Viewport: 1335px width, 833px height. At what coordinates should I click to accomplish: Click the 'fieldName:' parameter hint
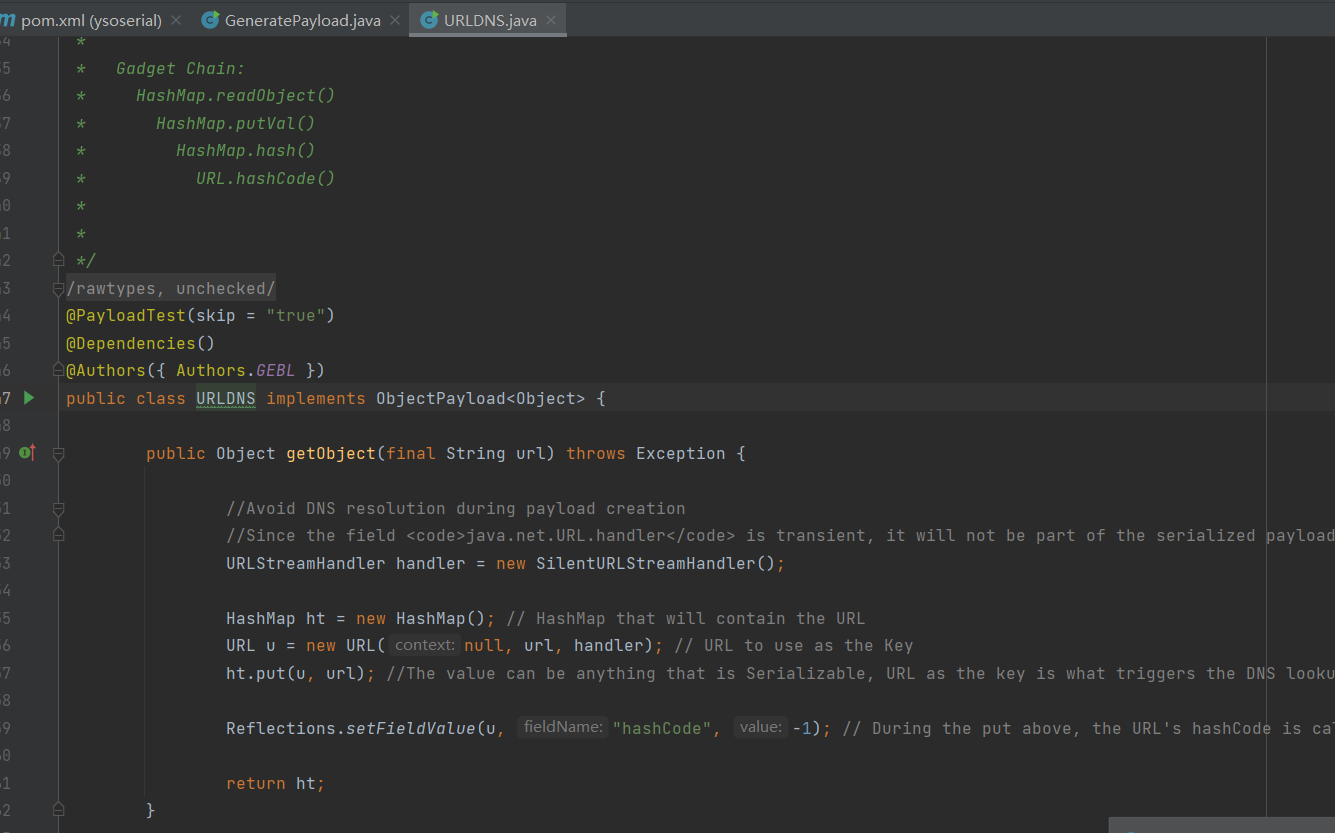[564, 728]
